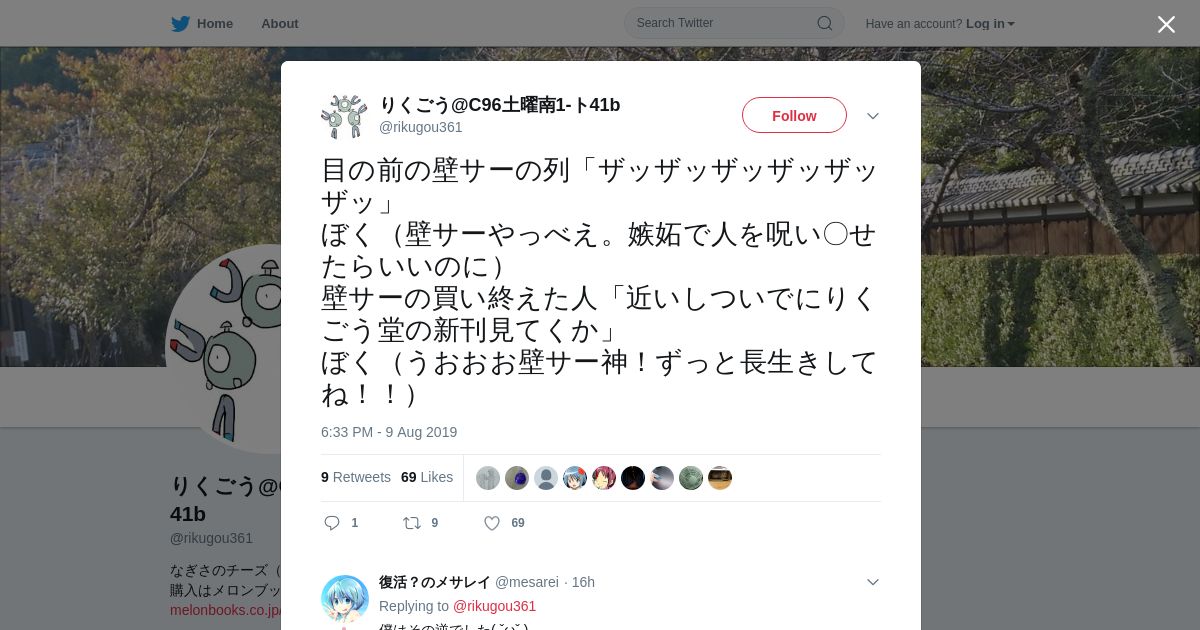
Task: Close the tweet overlay with X
Action: tap(1166, 24)
